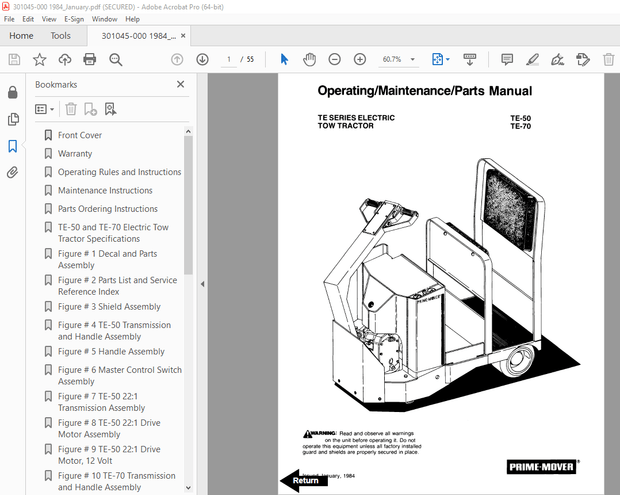Click the Return arrow on the page
Image resolution: width=620 pixels, height=495 pixels.
[x=304, y=480]
